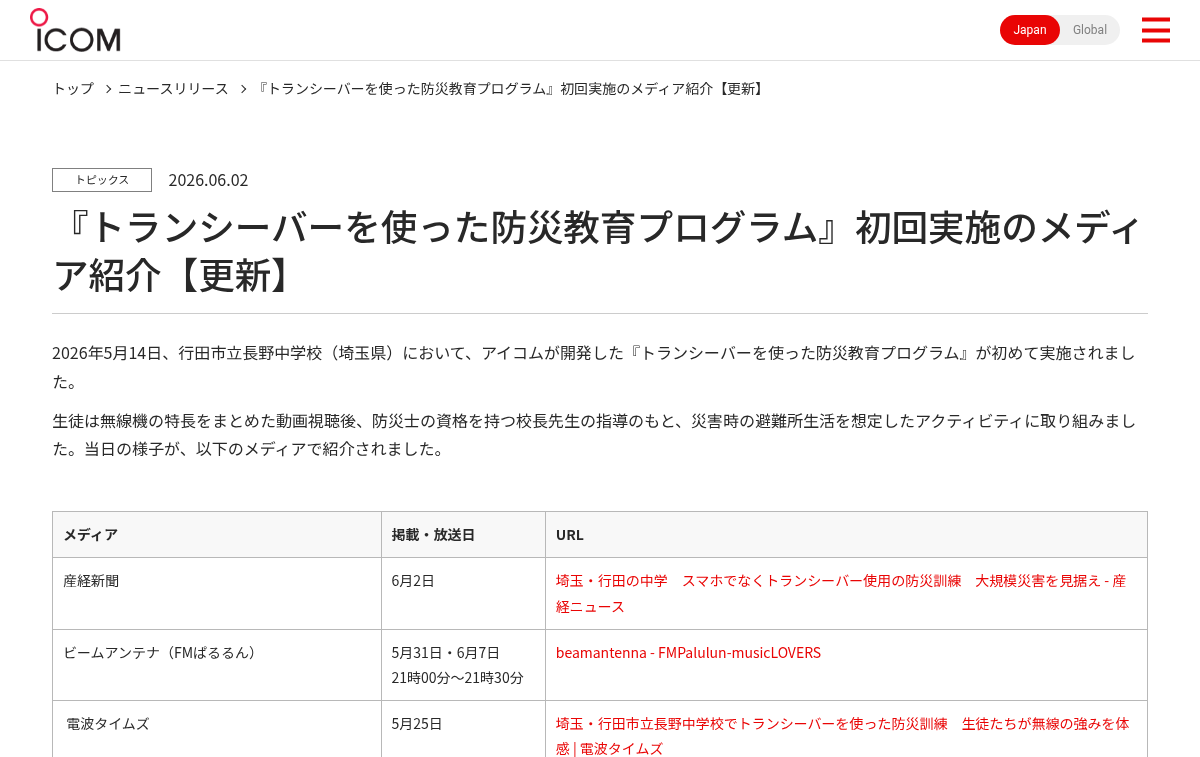1200x757 pixels.
Task: Select the 電波タイムズ media cell
Action: [x=217, y=729]
